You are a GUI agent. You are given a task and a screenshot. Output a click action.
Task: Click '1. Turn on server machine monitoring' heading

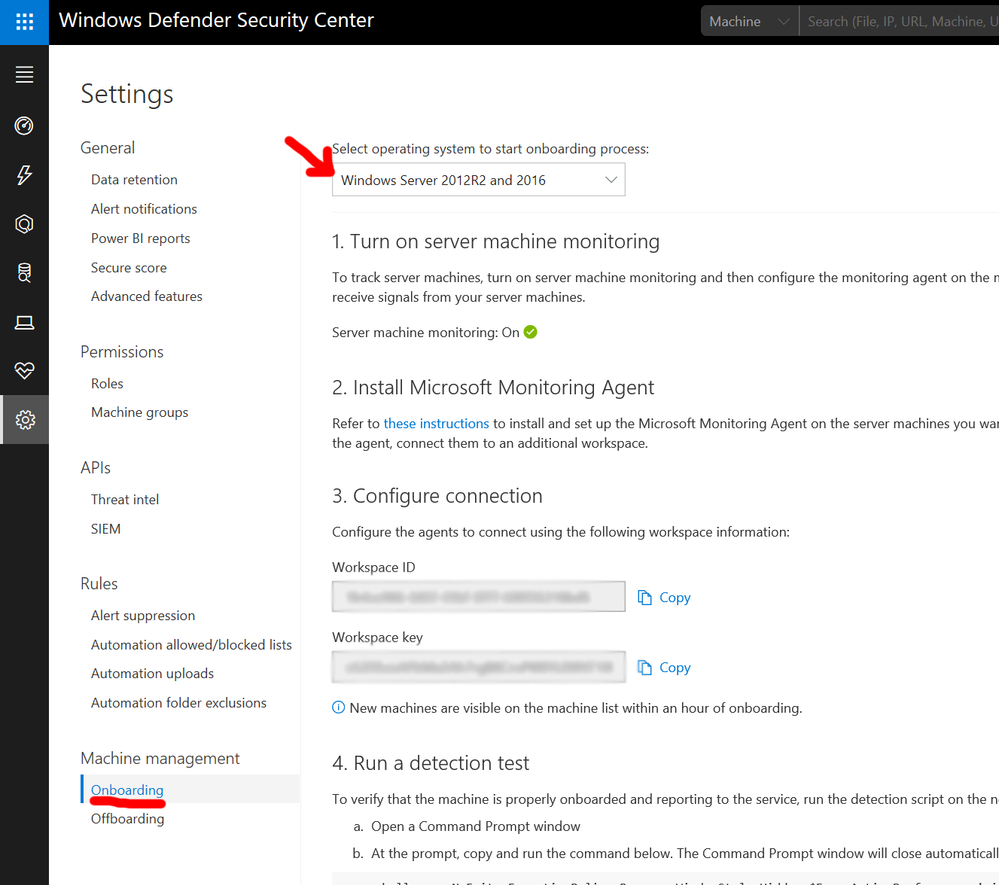(x=496, y=241)
